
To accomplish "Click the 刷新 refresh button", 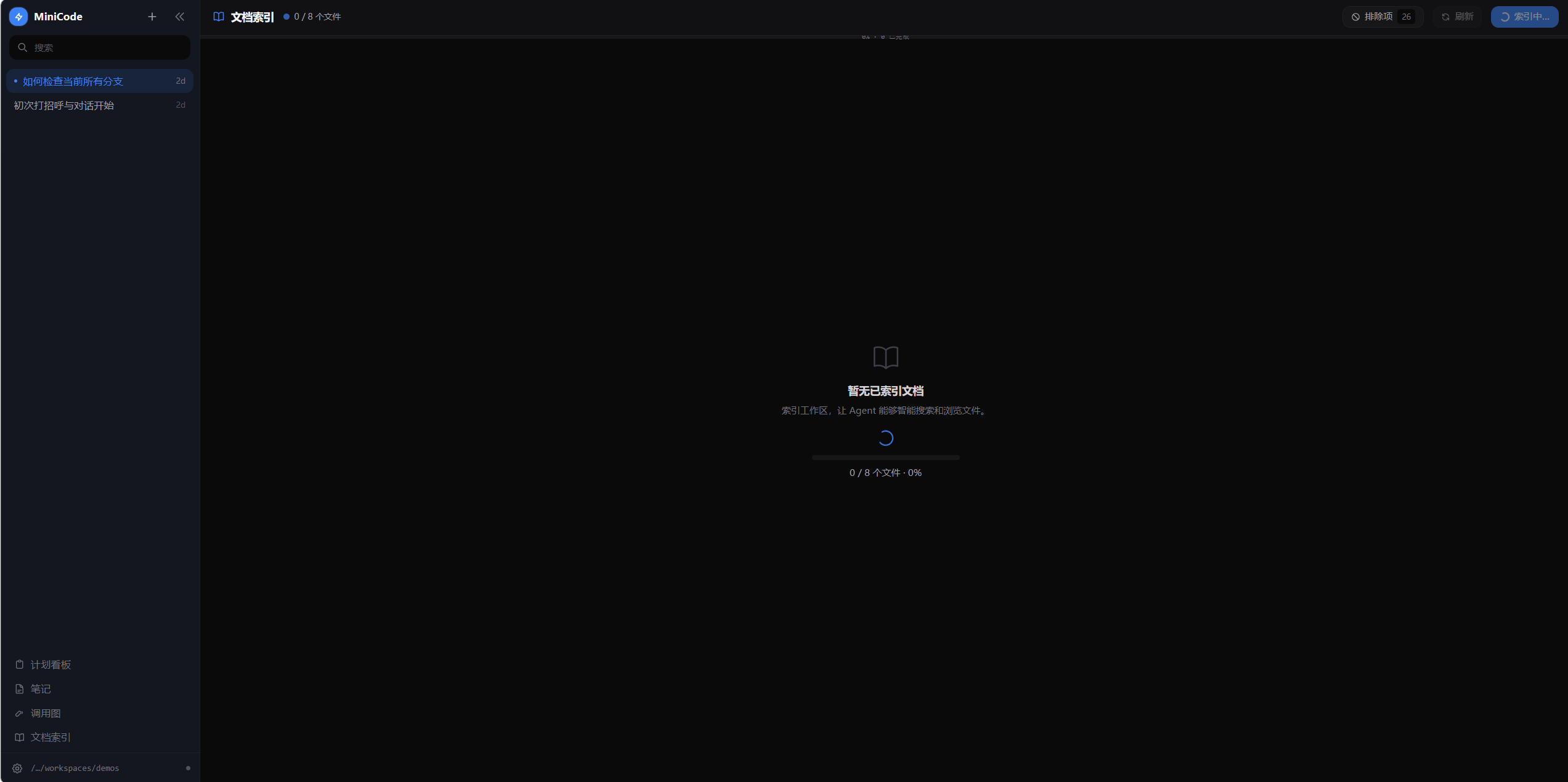I will click(x=1458, y=17).
